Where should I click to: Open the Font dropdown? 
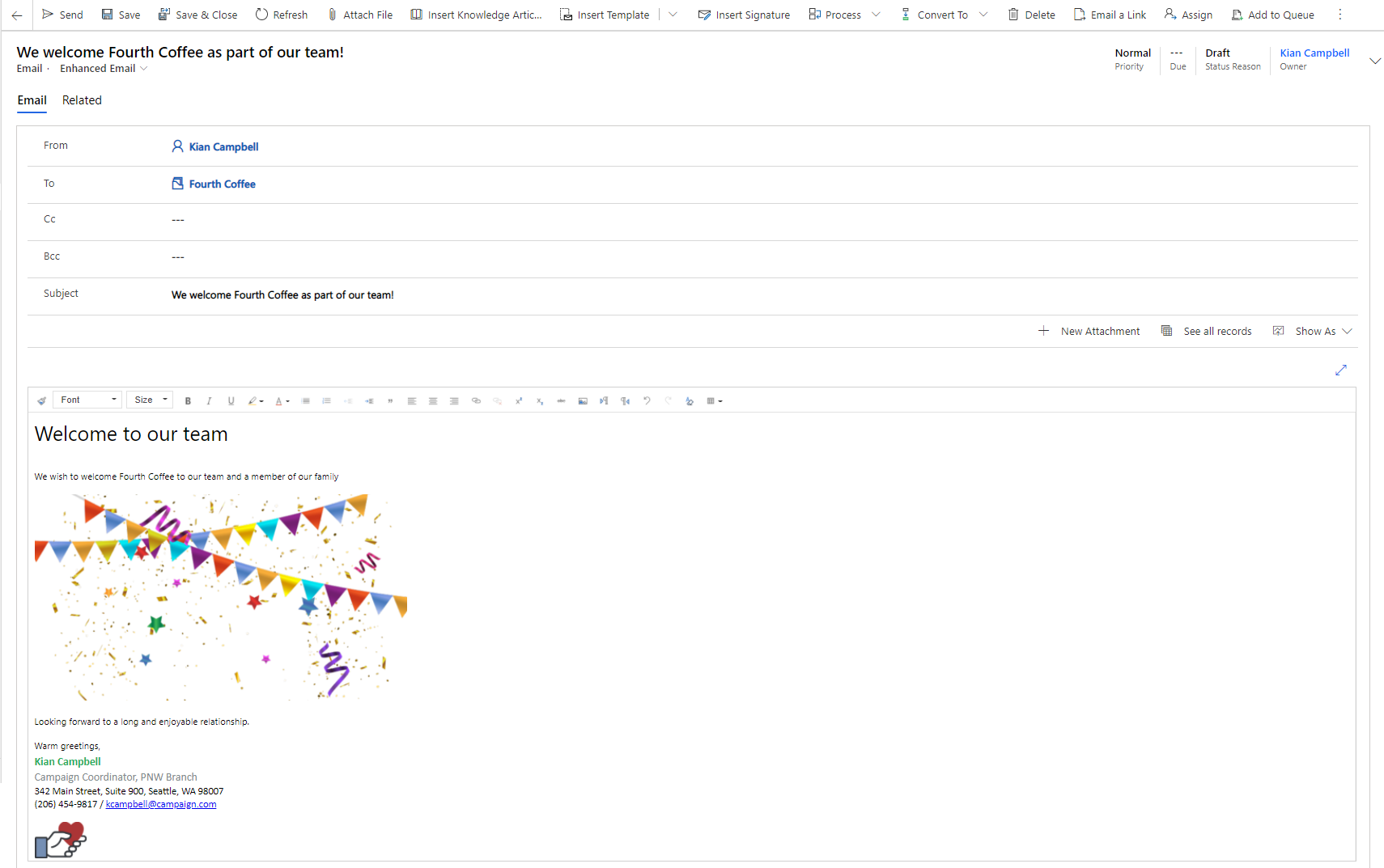click(x=88, y=400)
